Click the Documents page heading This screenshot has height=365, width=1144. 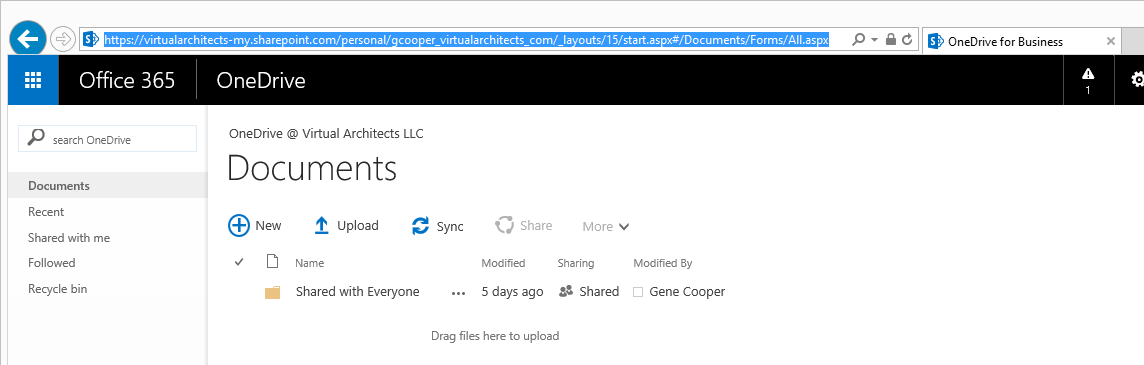312,168
